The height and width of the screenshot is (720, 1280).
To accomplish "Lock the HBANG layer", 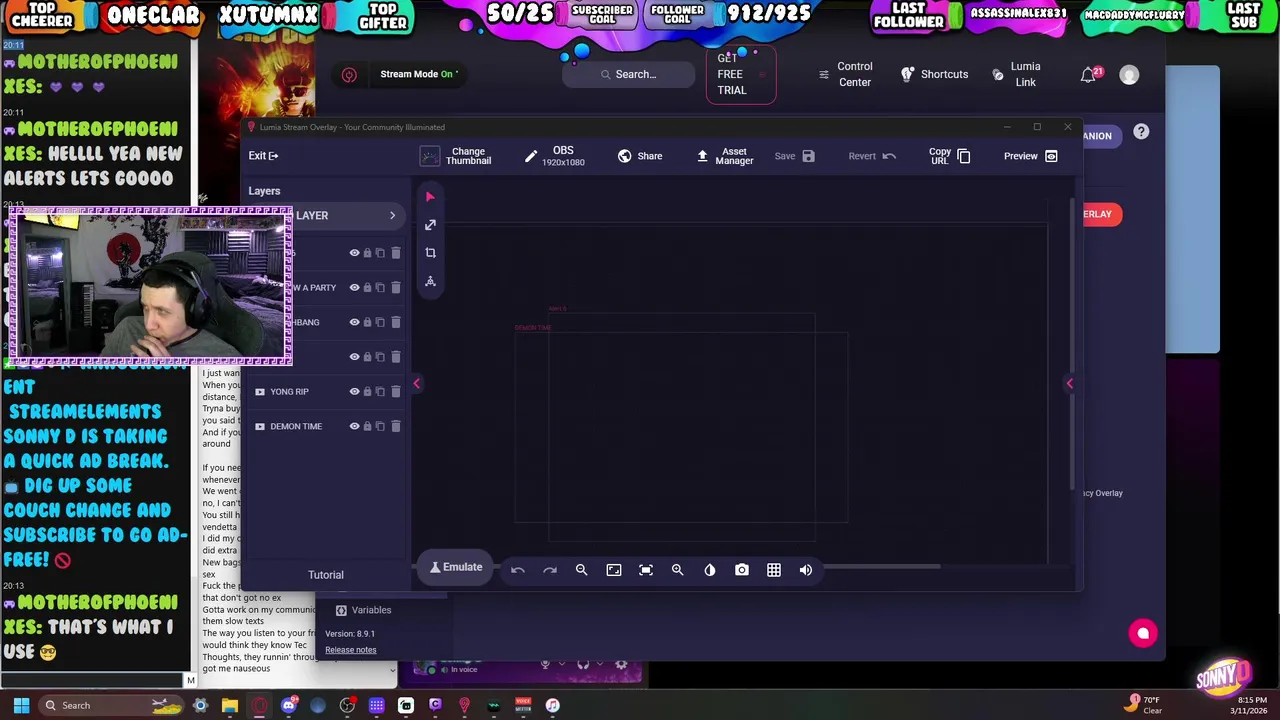I will click(x=367, y=322).
